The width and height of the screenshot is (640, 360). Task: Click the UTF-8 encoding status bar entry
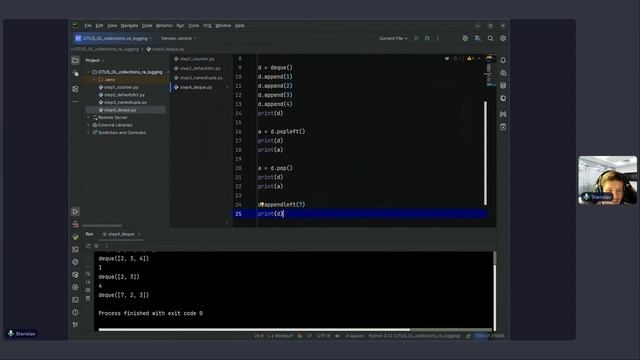[x=323, y=336]
